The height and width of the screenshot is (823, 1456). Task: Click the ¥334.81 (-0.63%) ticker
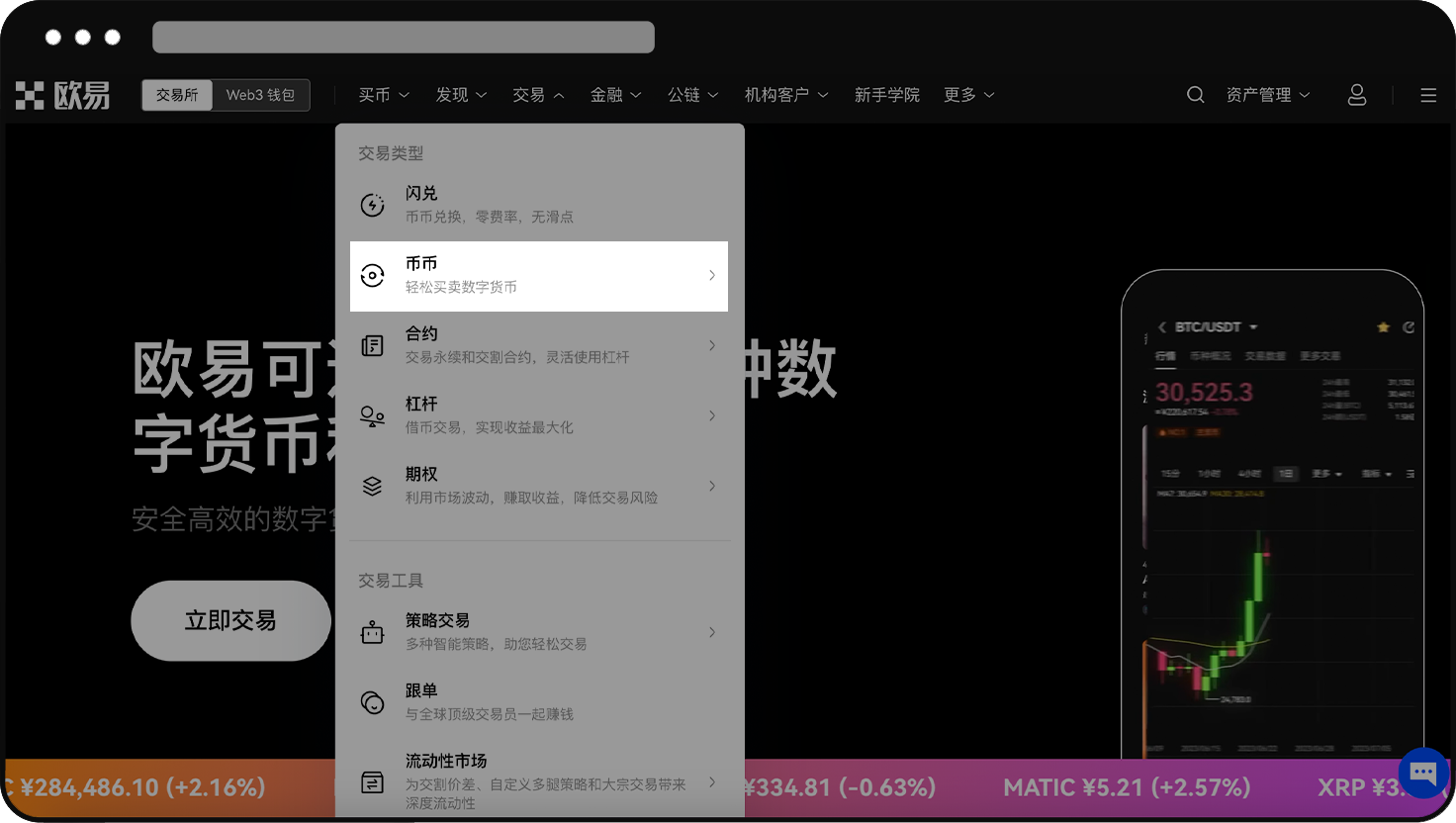pyautogui.click(x=839, y=788)
